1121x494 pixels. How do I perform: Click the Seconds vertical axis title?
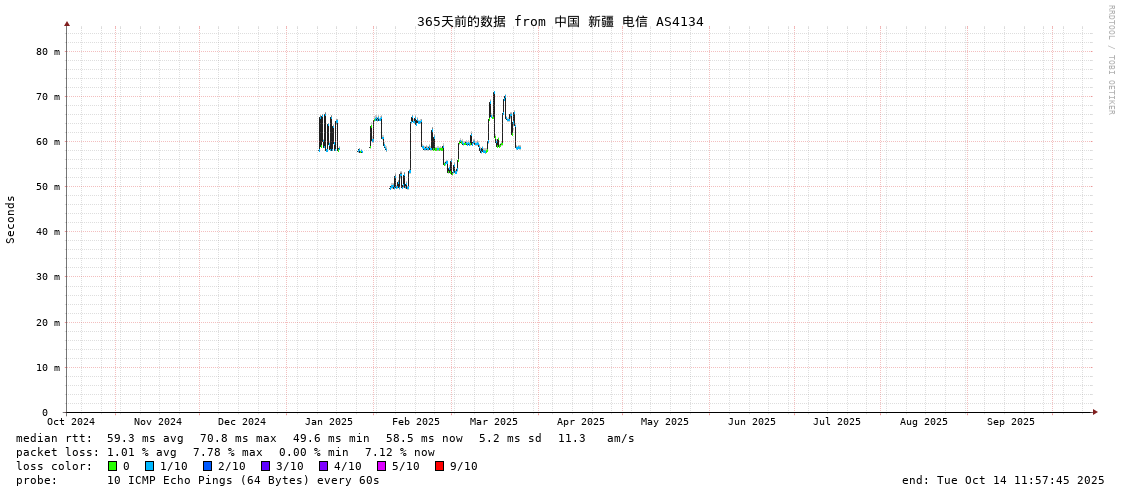pyautogui.click(x=11, y=219)
